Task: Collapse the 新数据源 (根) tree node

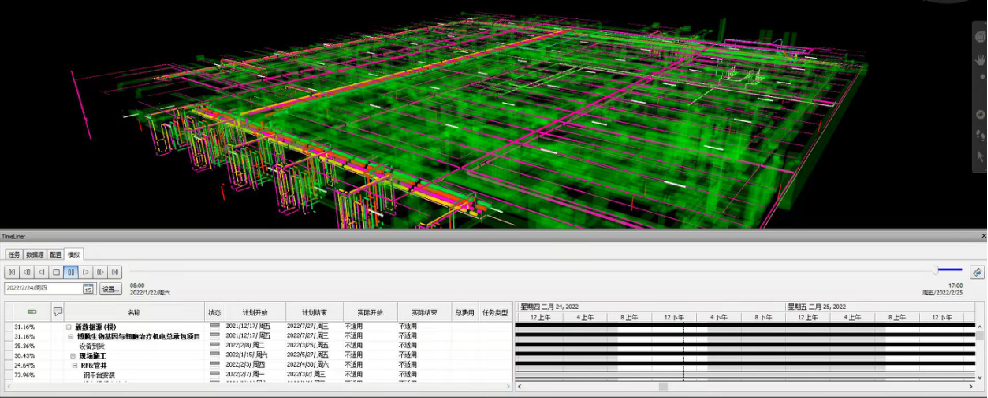Action: click(x=69, y=327)
